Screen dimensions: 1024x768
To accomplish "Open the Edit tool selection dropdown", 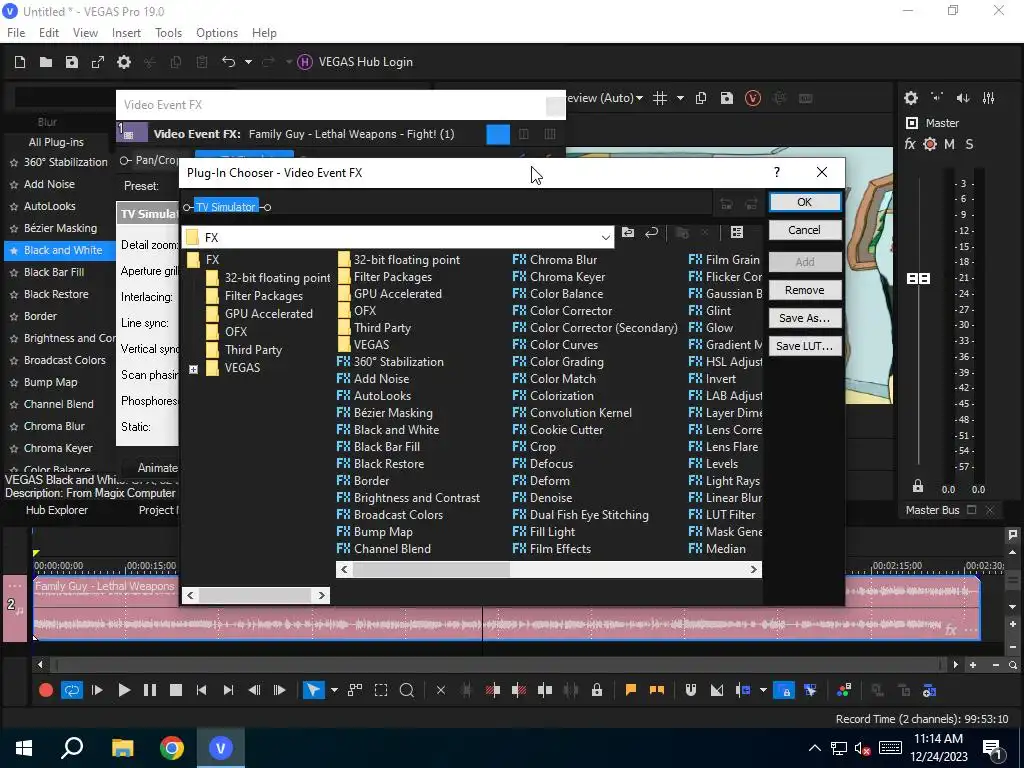I will [334, 690].
